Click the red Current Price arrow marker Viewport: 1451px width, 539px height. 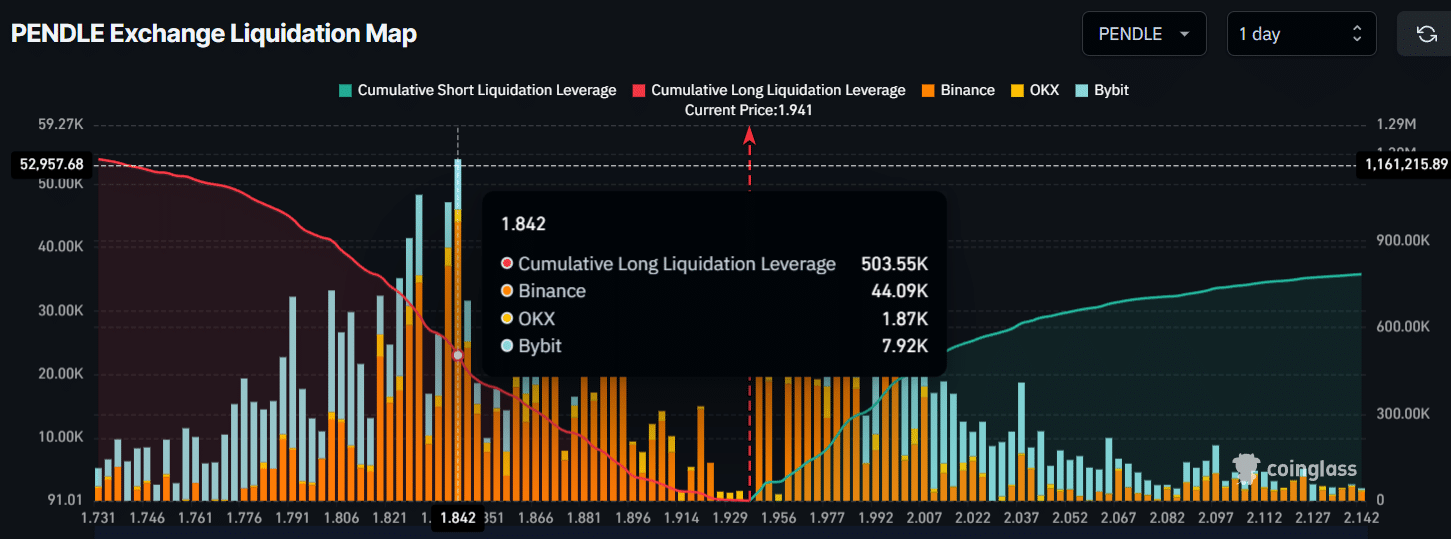(749, 138)
